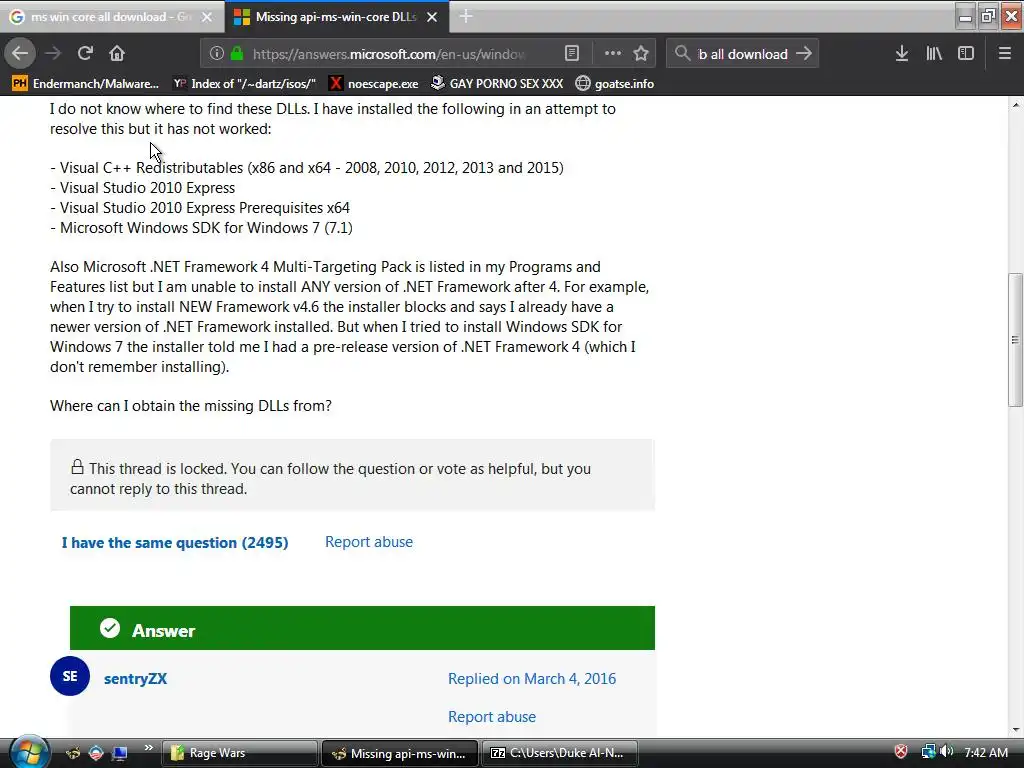Click the Answer checkmark icon

pos(110,628)
